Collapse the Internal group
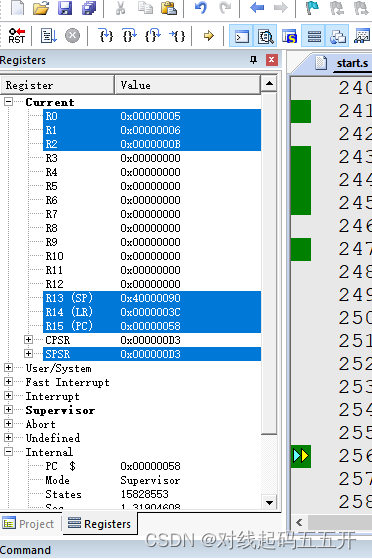Screen dimensions: 372x559 pos(8,452)
